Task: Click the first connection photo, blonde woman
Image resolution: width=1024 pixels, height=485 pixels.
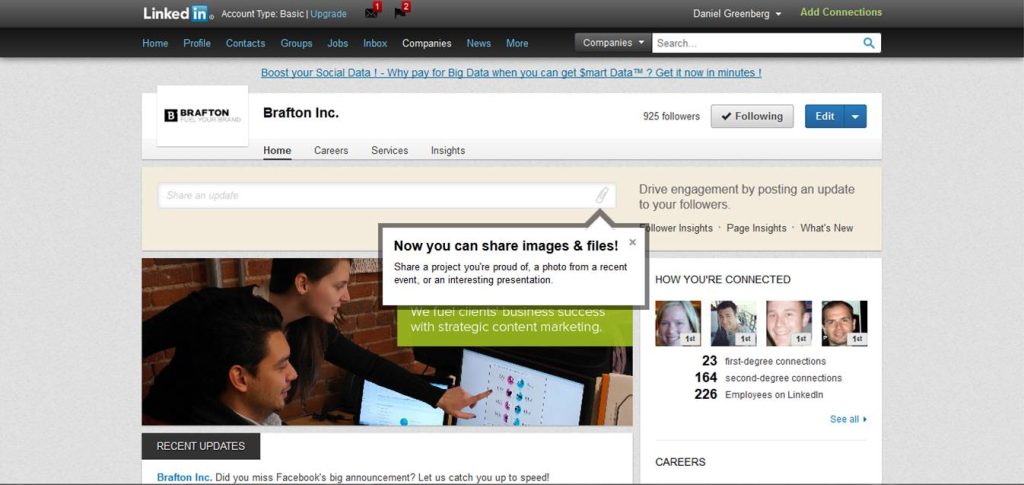Action: (x=678, y=323)
